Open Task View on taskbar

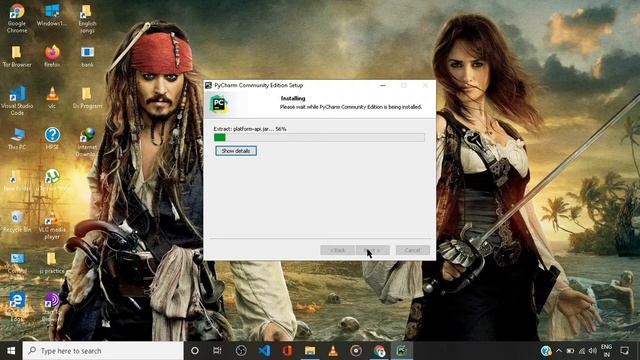click(217, 351)
